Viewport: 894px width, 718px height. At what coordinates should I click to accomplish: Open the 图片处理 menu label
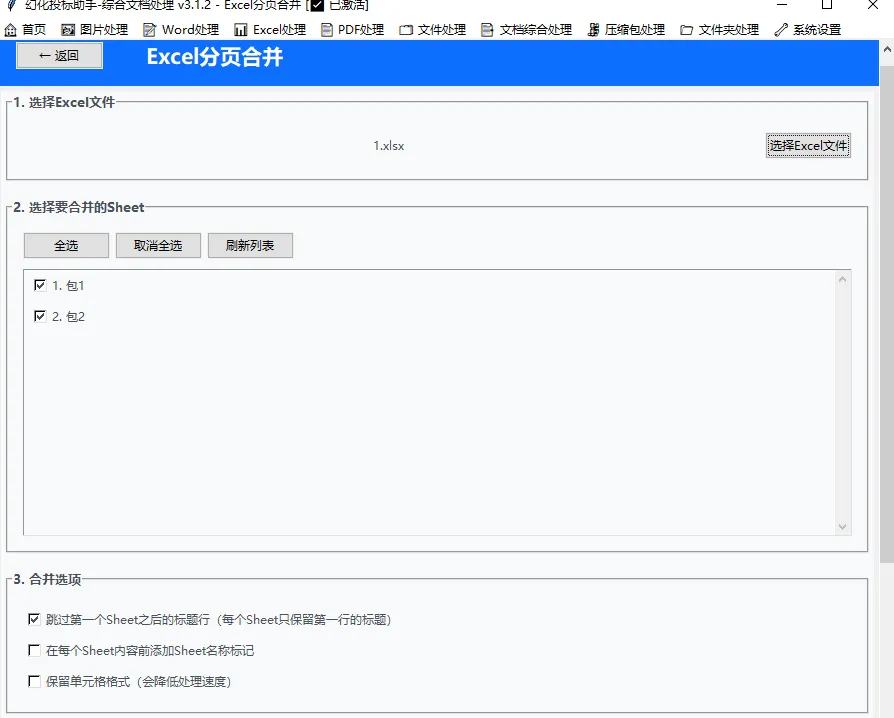coord(104,30)
